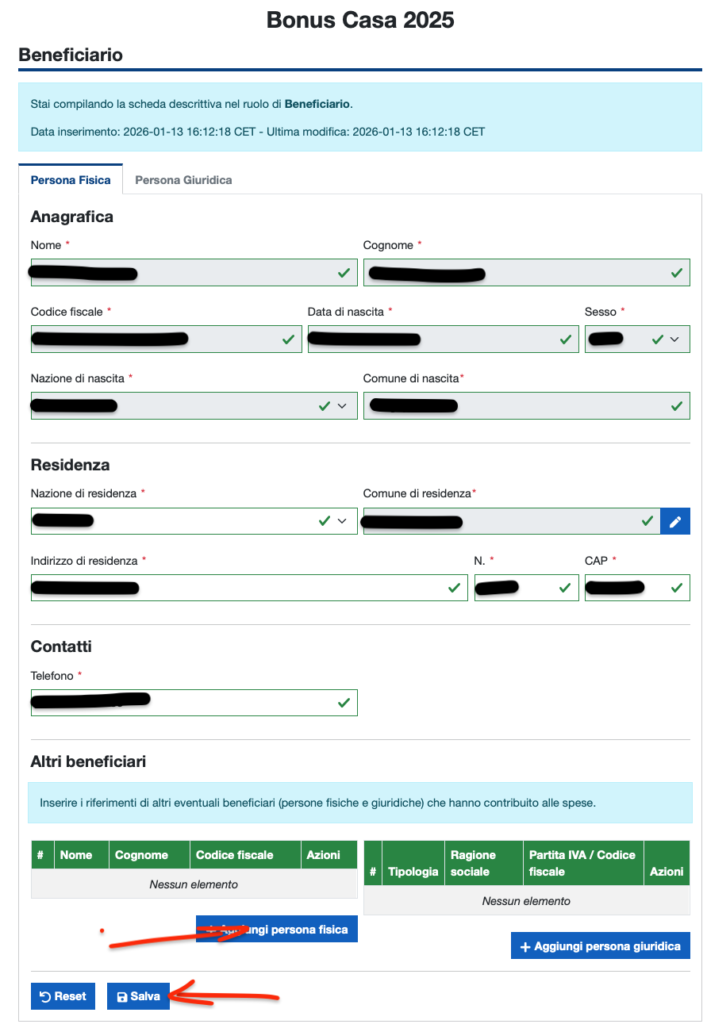Screen dimensions: 707x1024
Task: Open the Nazione di residenza dropdown
Action: (x=342, y=521)
